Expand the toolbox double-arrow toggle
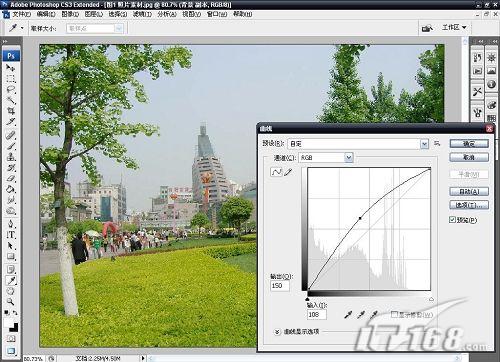This screenshot has height=362, width=500. tap(5, 42)
